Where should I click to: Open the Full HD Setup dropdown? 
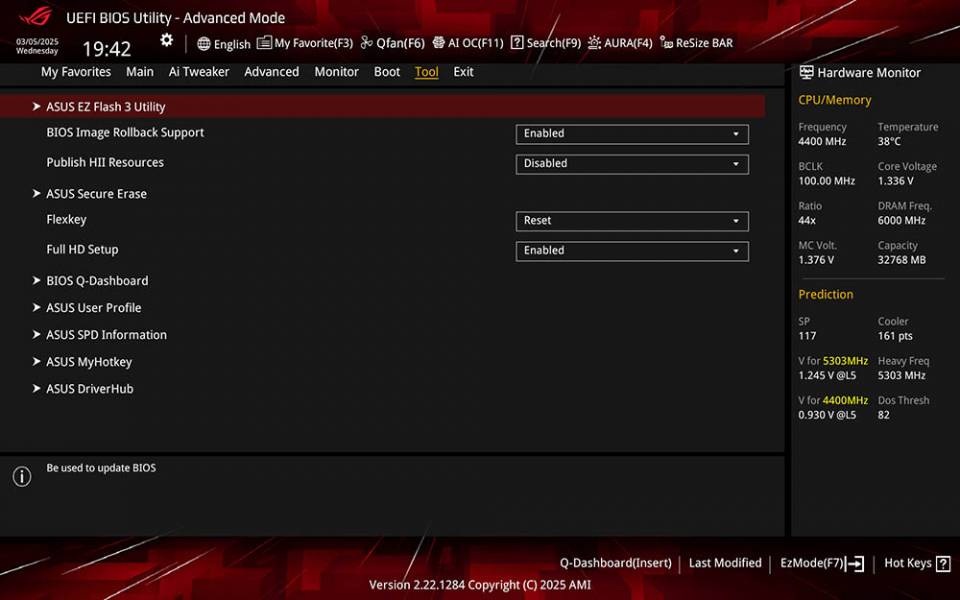click(x=632, y=250)
